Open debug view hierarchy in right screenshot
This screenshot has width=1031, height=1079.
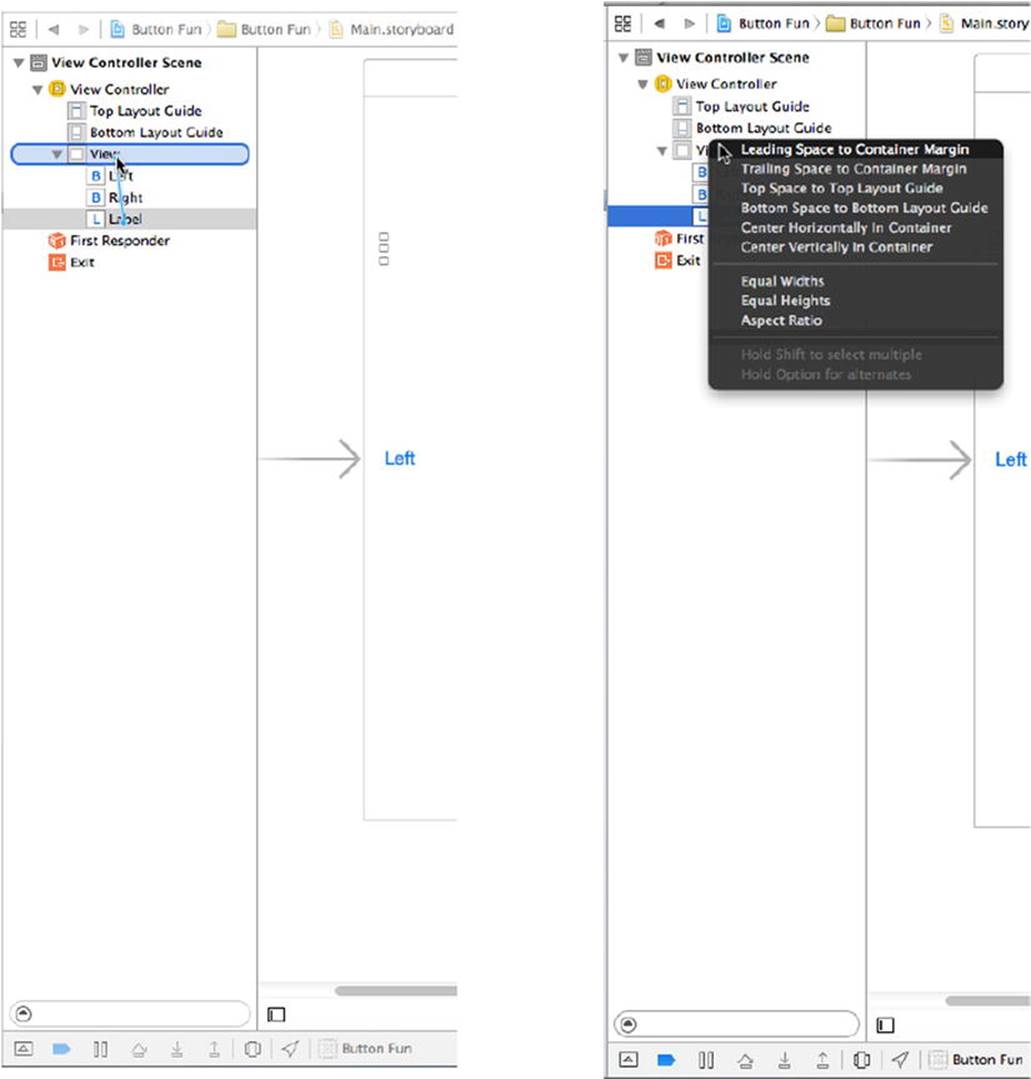pos(861,1060)
